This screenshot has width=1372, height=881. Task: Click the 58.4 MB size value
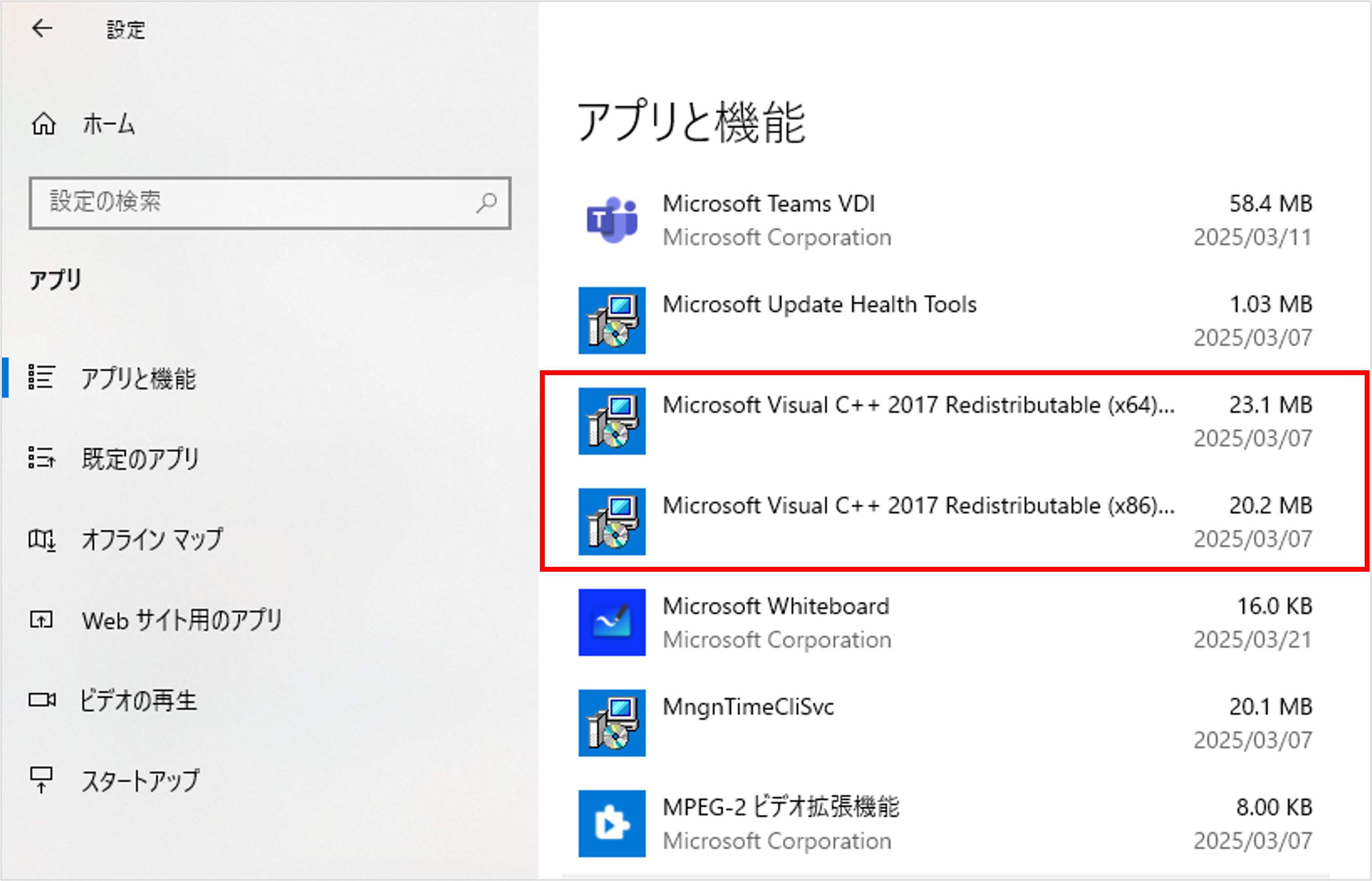tap(1271, 203)
